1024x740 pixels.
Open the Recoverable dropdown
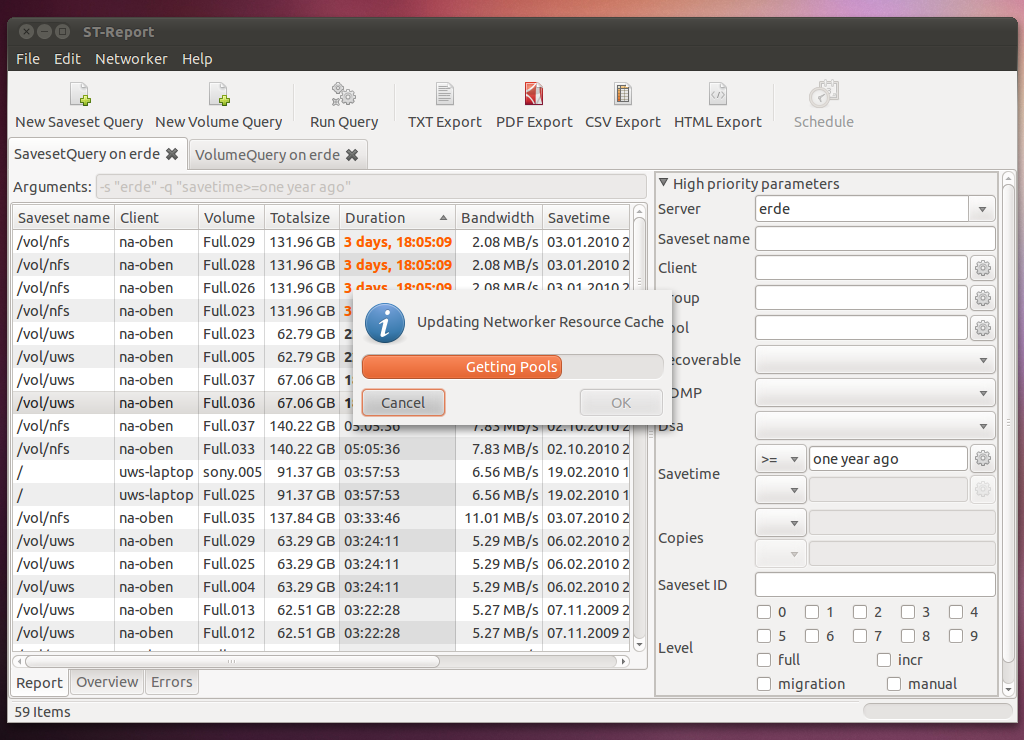pyautogui.click(x=875, y=360)
